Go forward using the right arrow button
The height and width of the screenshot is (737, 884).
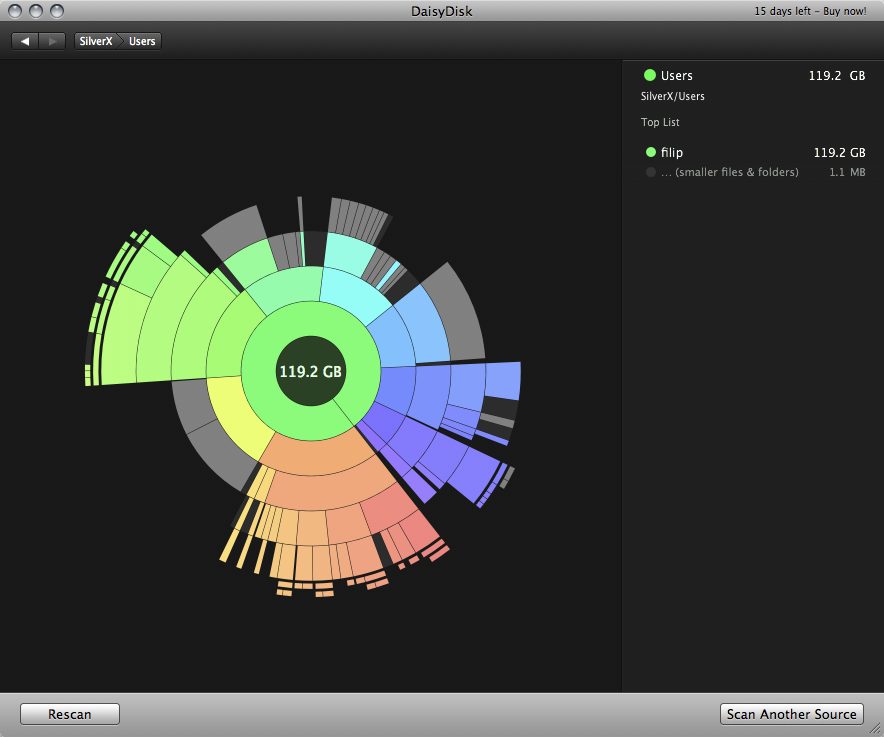click(x=52, y=41)
